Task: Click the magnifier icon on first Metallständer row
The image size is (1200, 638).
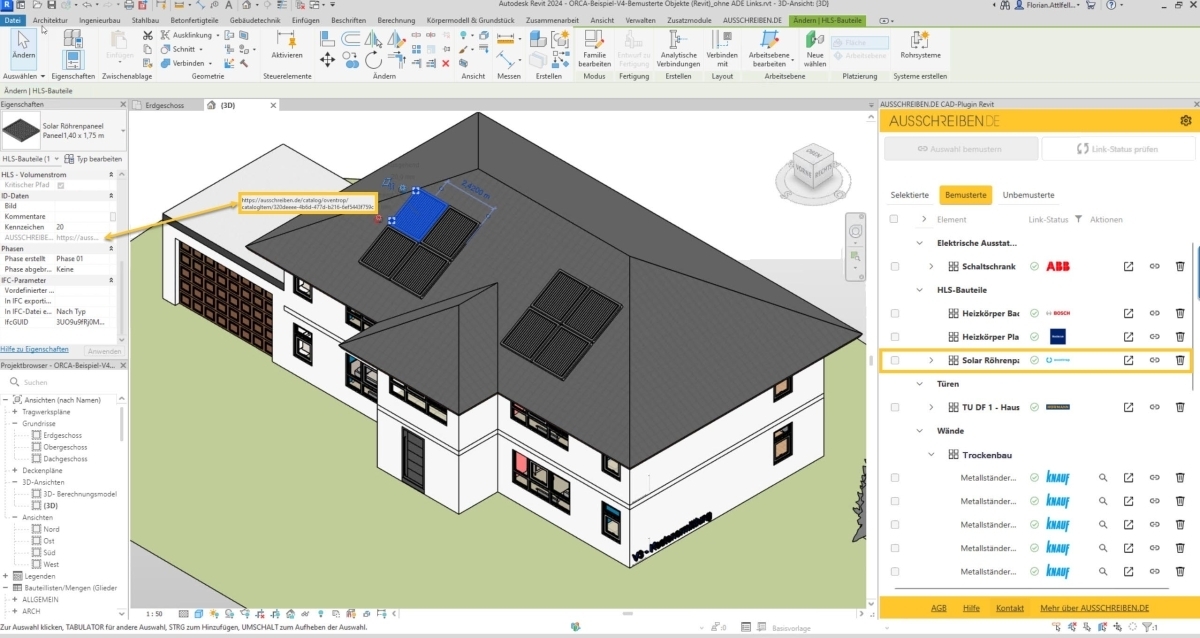Action: 1103,478
